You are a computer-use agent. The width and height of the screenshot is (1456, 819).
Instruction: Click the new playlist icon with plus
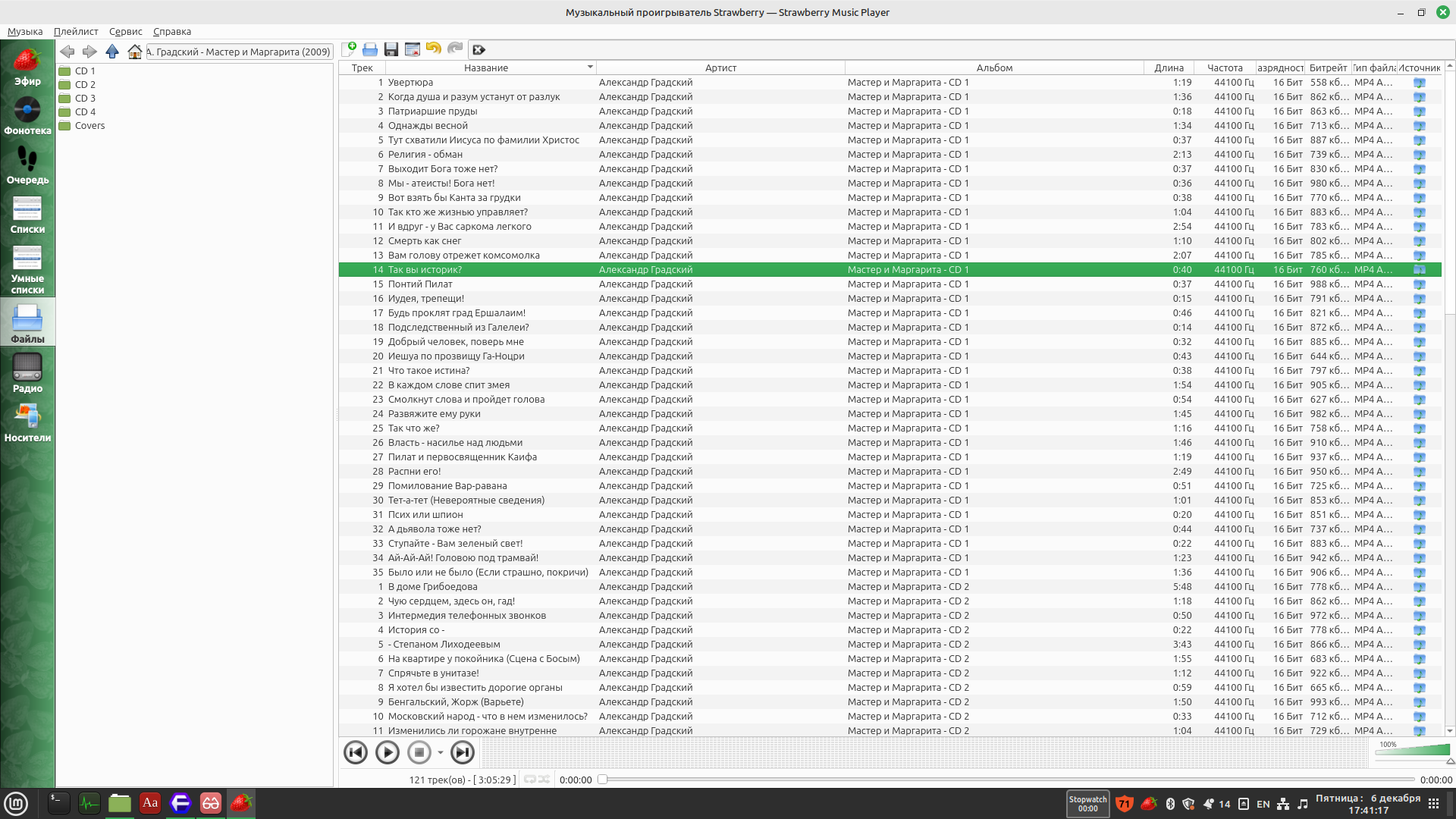(x=350, y=50)
